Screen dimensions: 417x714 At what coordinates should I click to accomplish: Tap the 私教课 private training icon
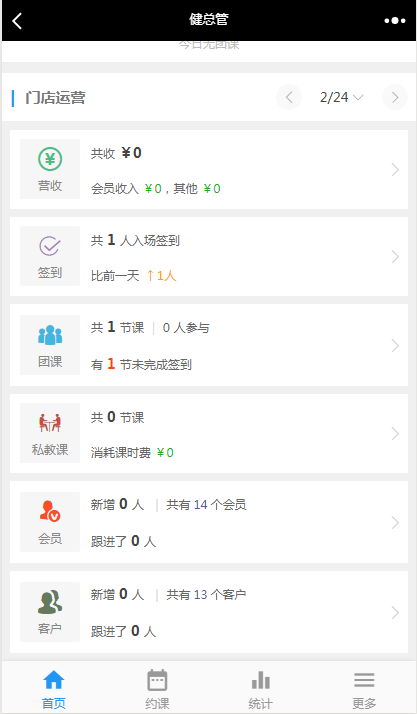tap(50, 423)
